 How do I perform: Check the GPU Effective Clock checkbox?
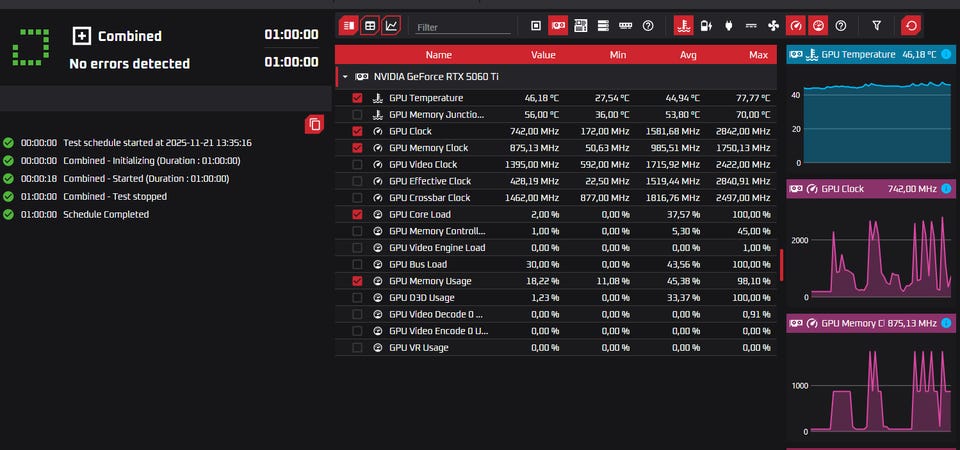point(357,181)
